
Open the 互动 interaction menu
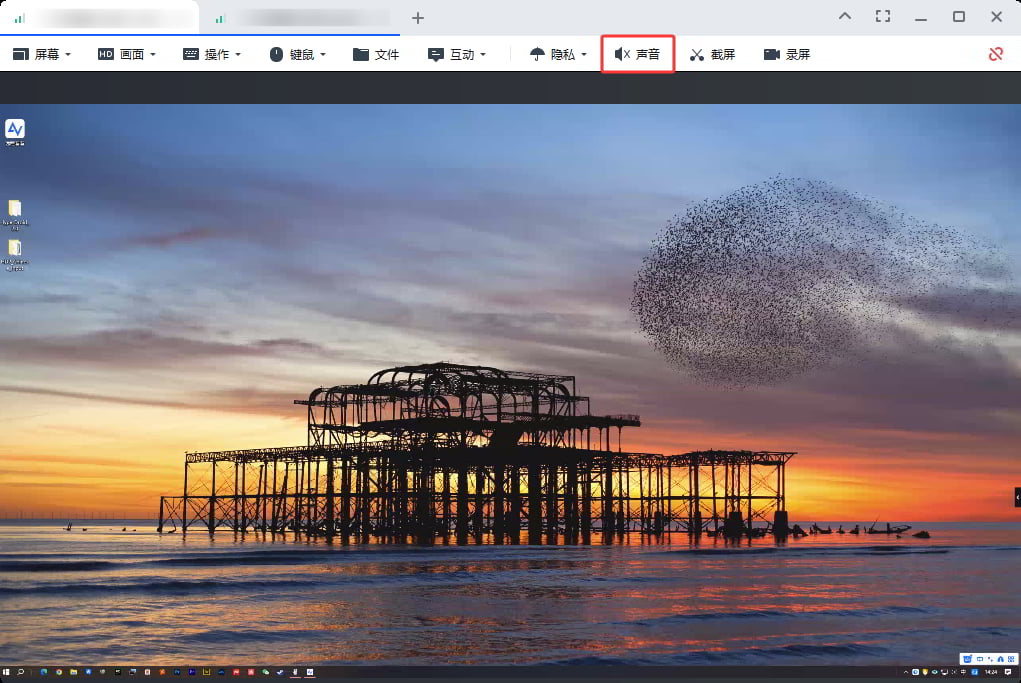(x=456, y=54)
